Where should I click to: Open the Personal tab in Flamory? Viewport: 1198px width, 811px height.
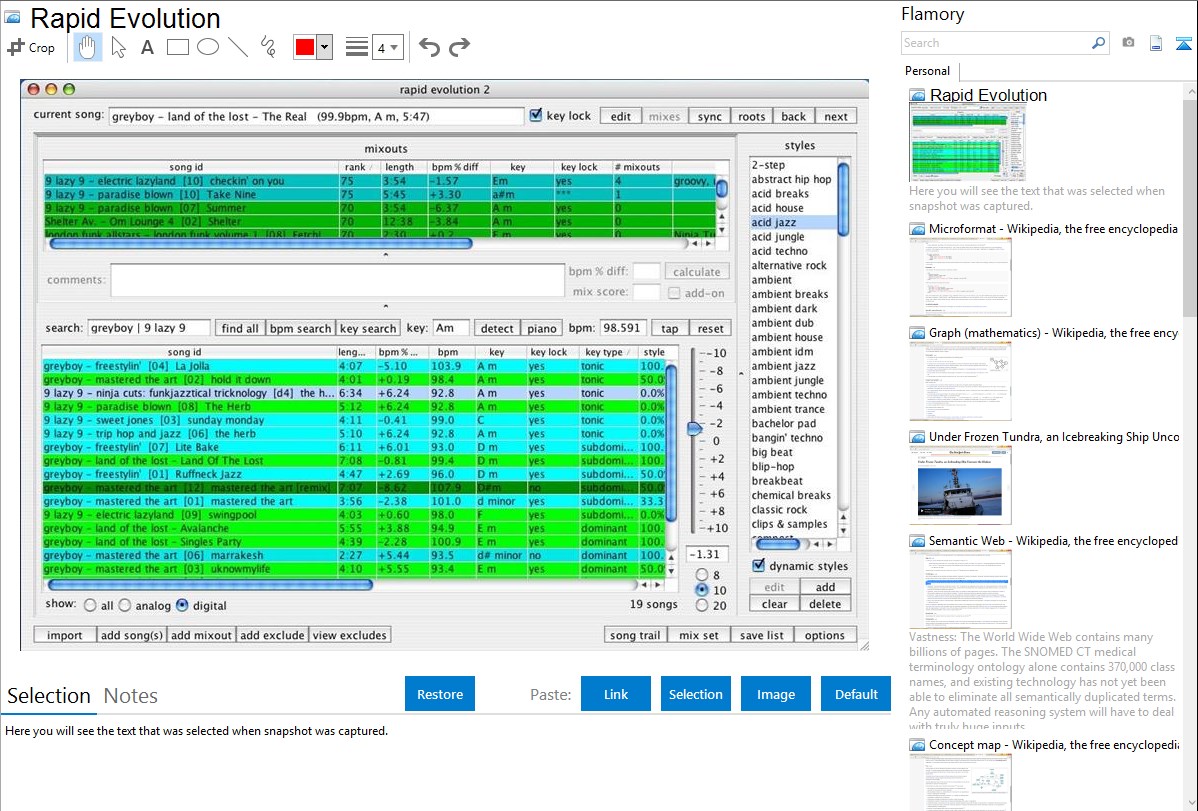927,71
